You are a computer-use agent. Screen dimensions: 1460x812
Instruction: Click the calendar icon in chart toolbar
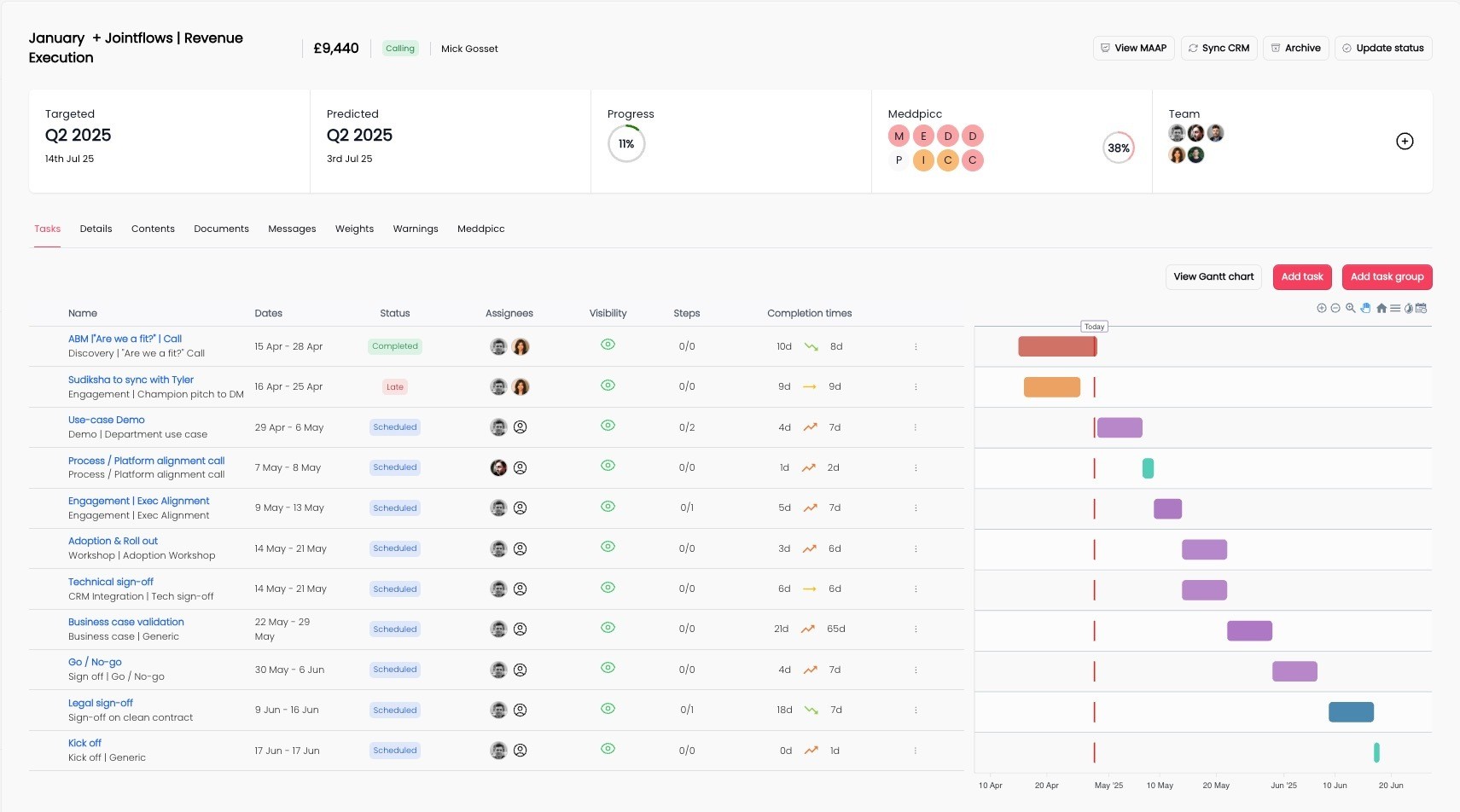click(1422, 308)
